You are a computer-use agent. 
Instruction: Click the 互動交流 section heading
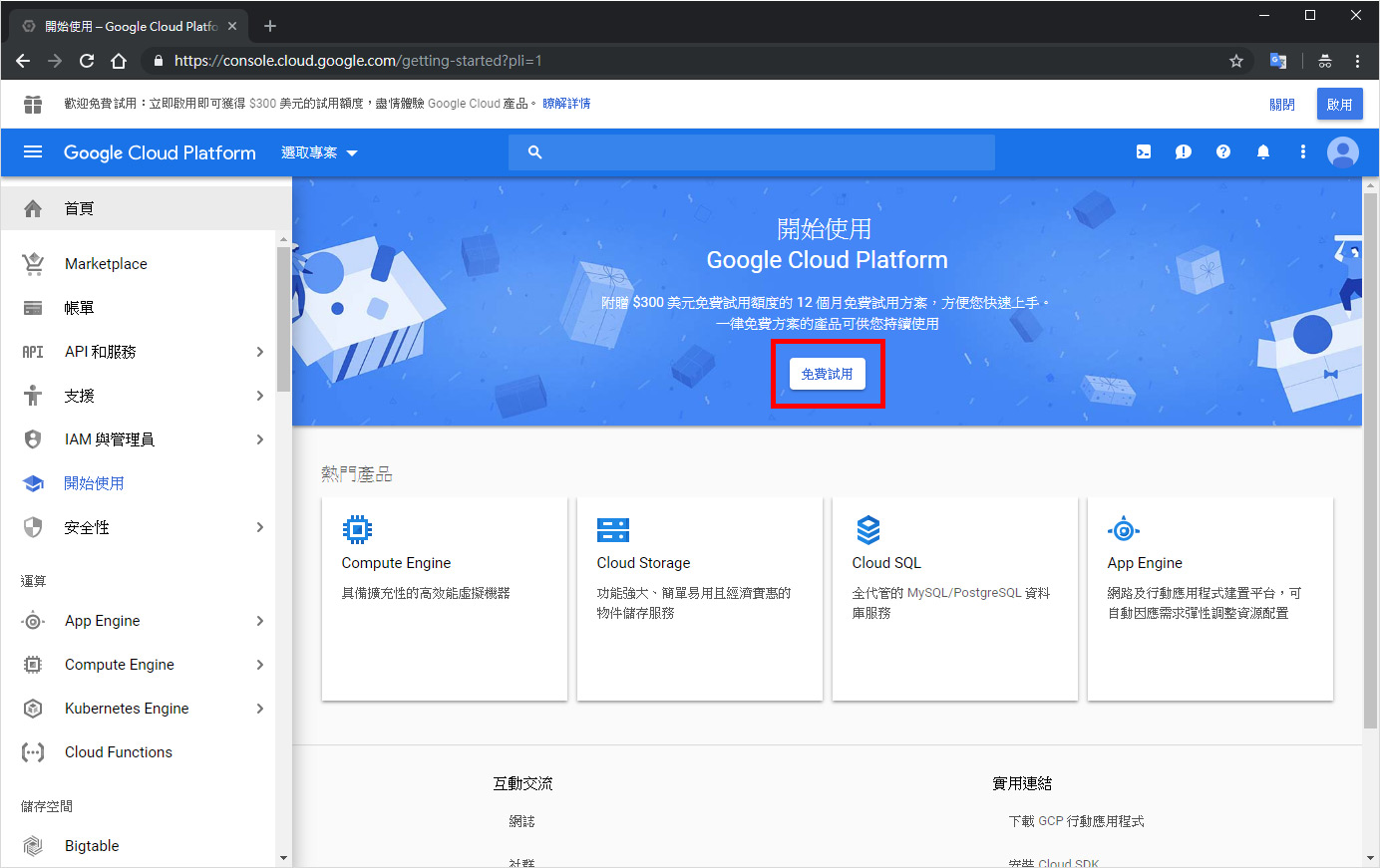522,783
